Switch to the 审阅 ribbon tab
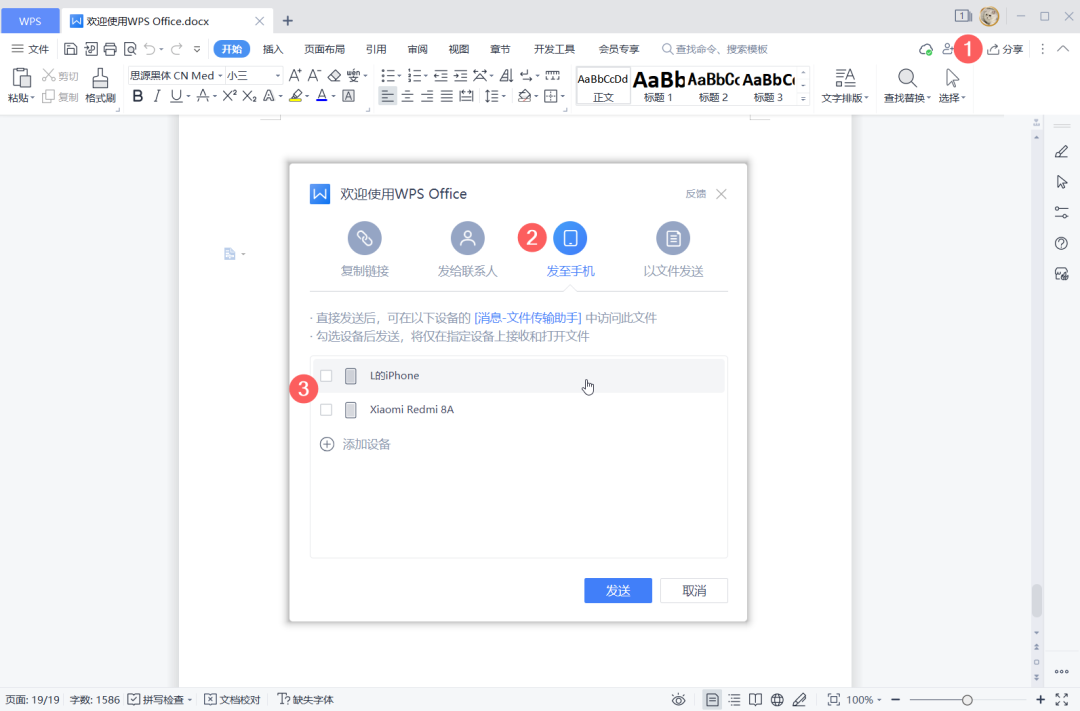1080x711 pixels. [417, 49]
